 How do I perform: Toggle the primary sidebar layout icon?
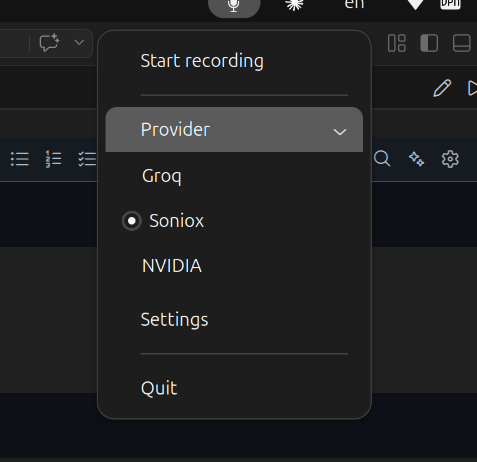(429, 43)
